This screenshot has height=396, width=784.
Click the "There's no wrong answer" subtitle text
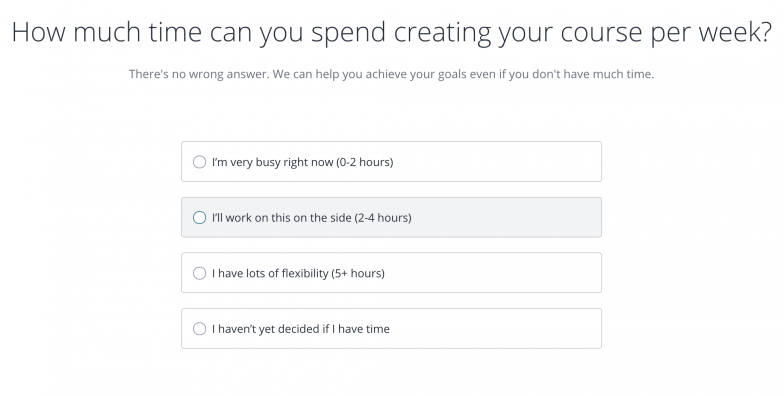[x=392, y=74]
